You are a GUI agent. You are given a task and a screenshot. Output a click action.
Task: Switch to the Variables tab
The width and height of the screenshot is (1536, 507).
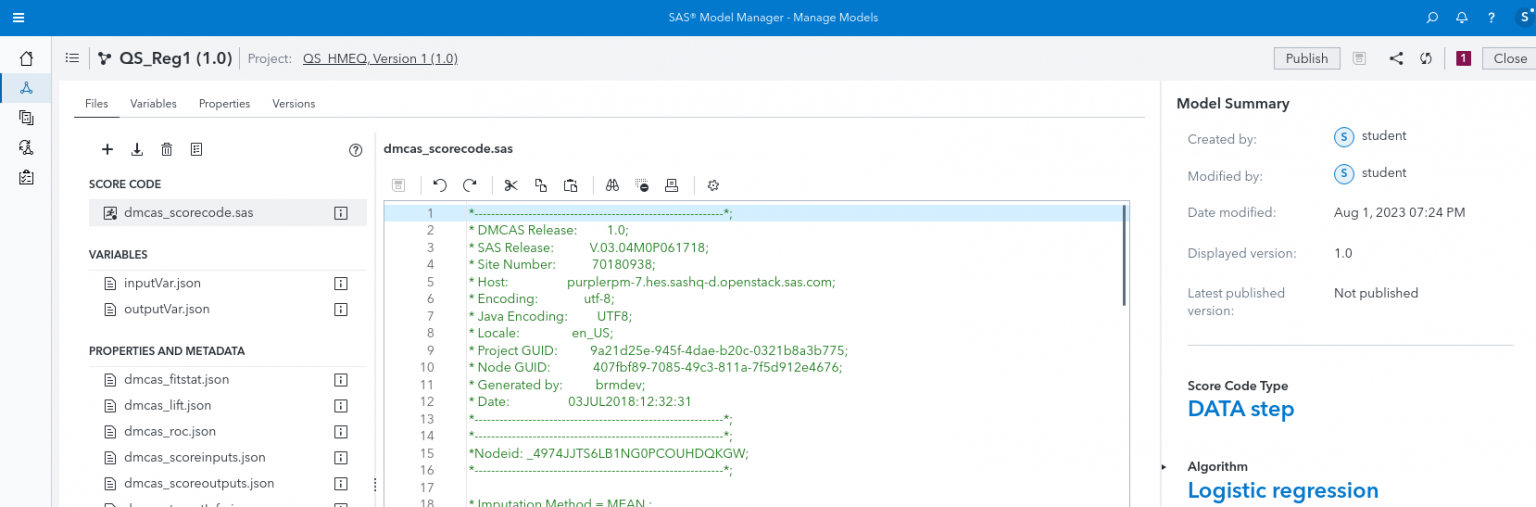(x=153, y=104)
